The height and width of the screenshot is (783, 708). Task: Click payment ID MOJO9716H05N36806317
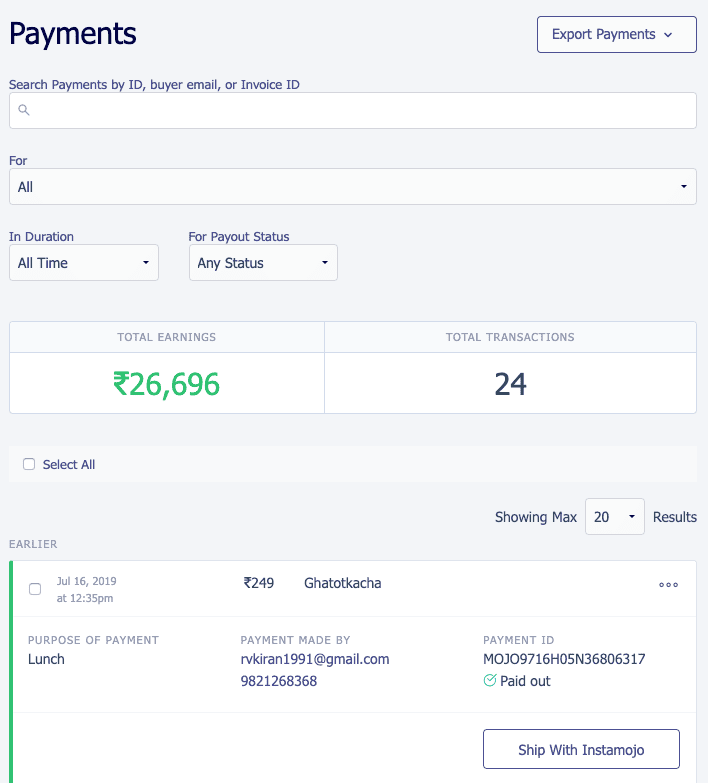point(564,659)
